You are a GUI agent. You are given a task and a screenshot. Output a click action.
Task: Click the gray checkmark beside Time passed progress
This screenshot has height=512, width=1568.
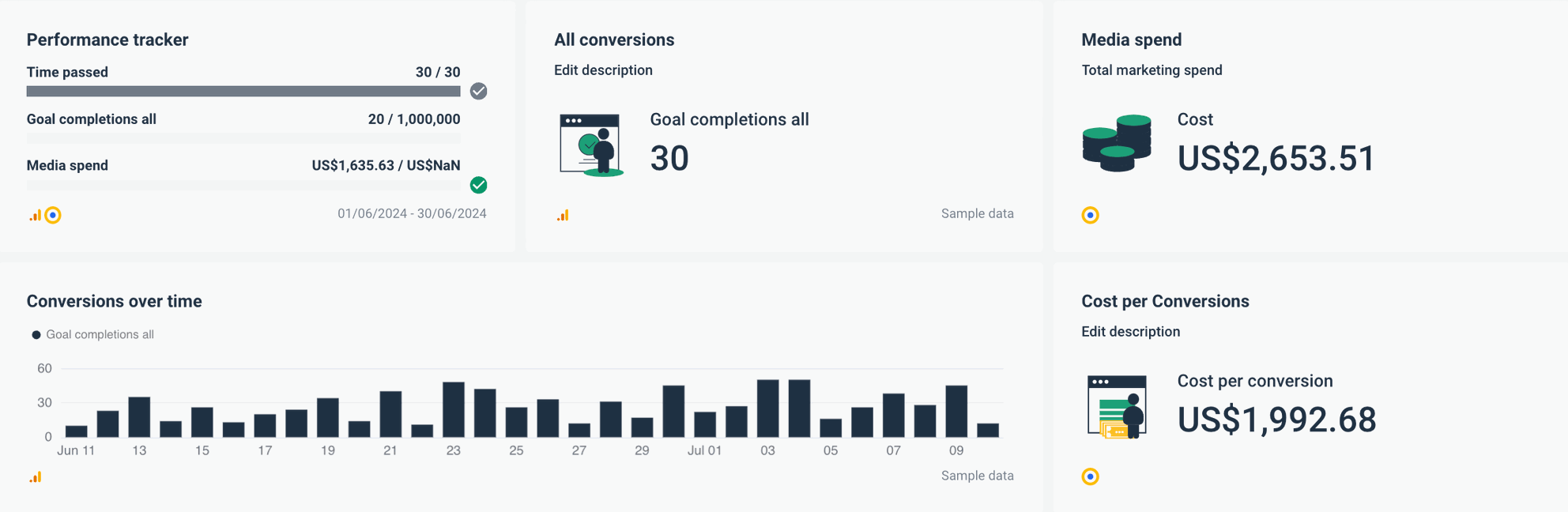pyautogui.click(x=478, y=92)
